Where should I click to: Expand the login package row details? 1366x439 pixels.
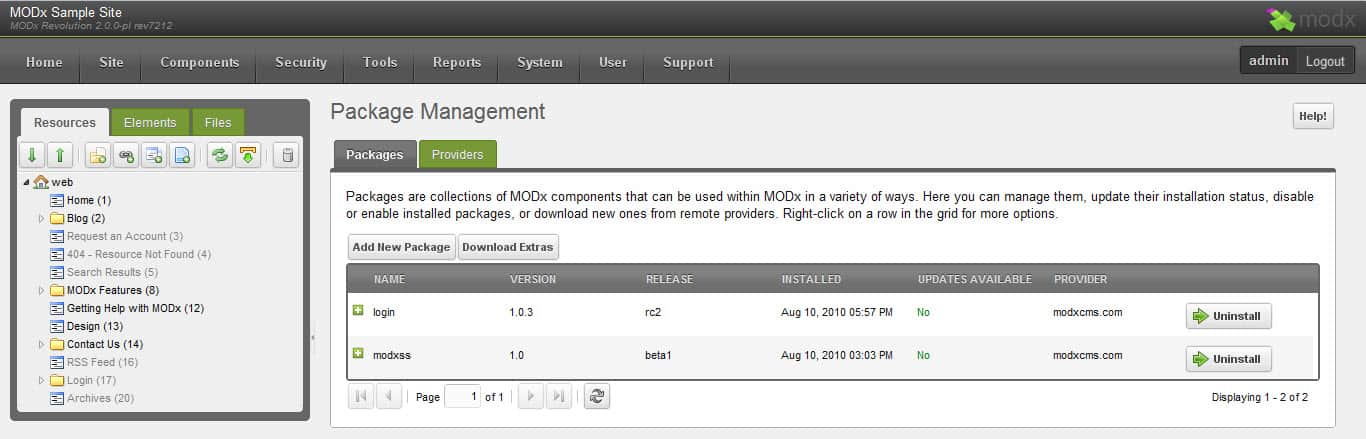tap(358, 311)
